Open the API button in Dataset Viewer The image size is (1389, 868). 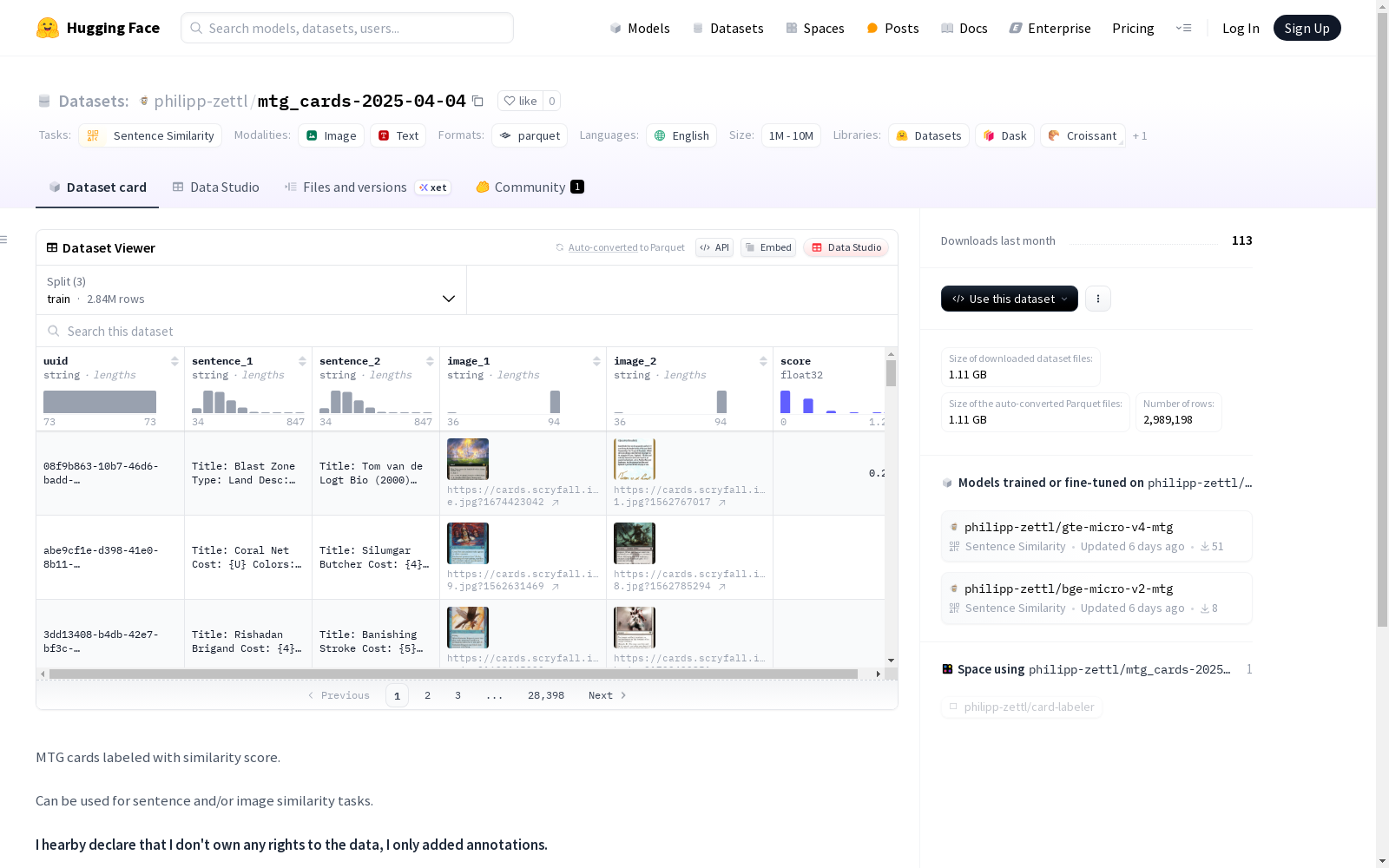pos(714,247)
